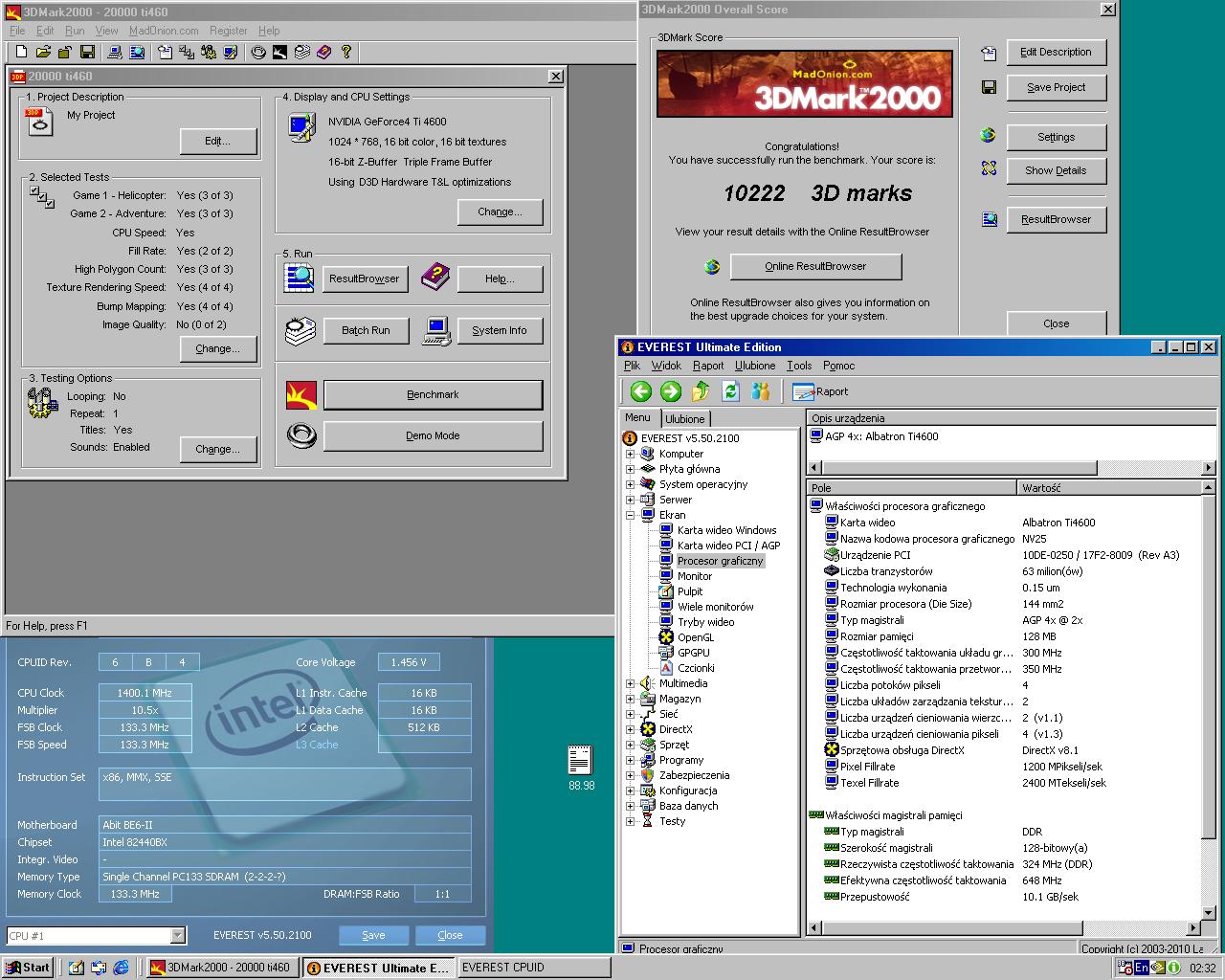Open the Widok menu in EVEREST

click(666, 366)
